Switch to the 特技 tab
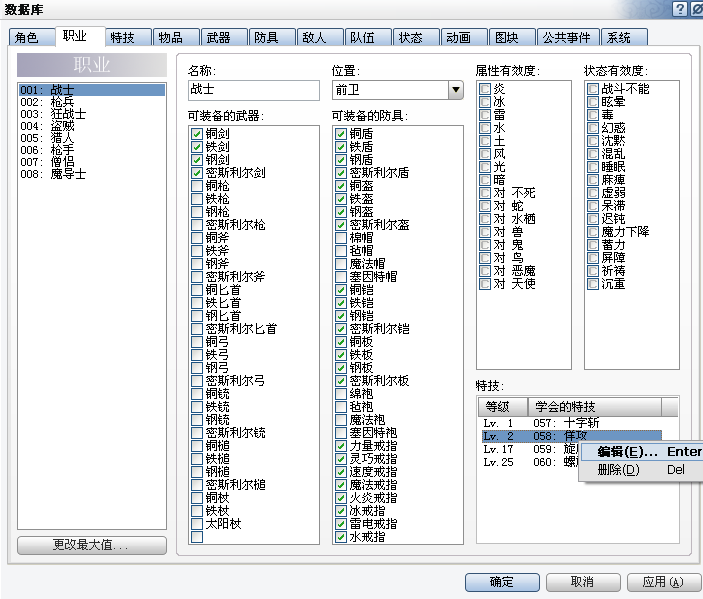 coord(128,37)
